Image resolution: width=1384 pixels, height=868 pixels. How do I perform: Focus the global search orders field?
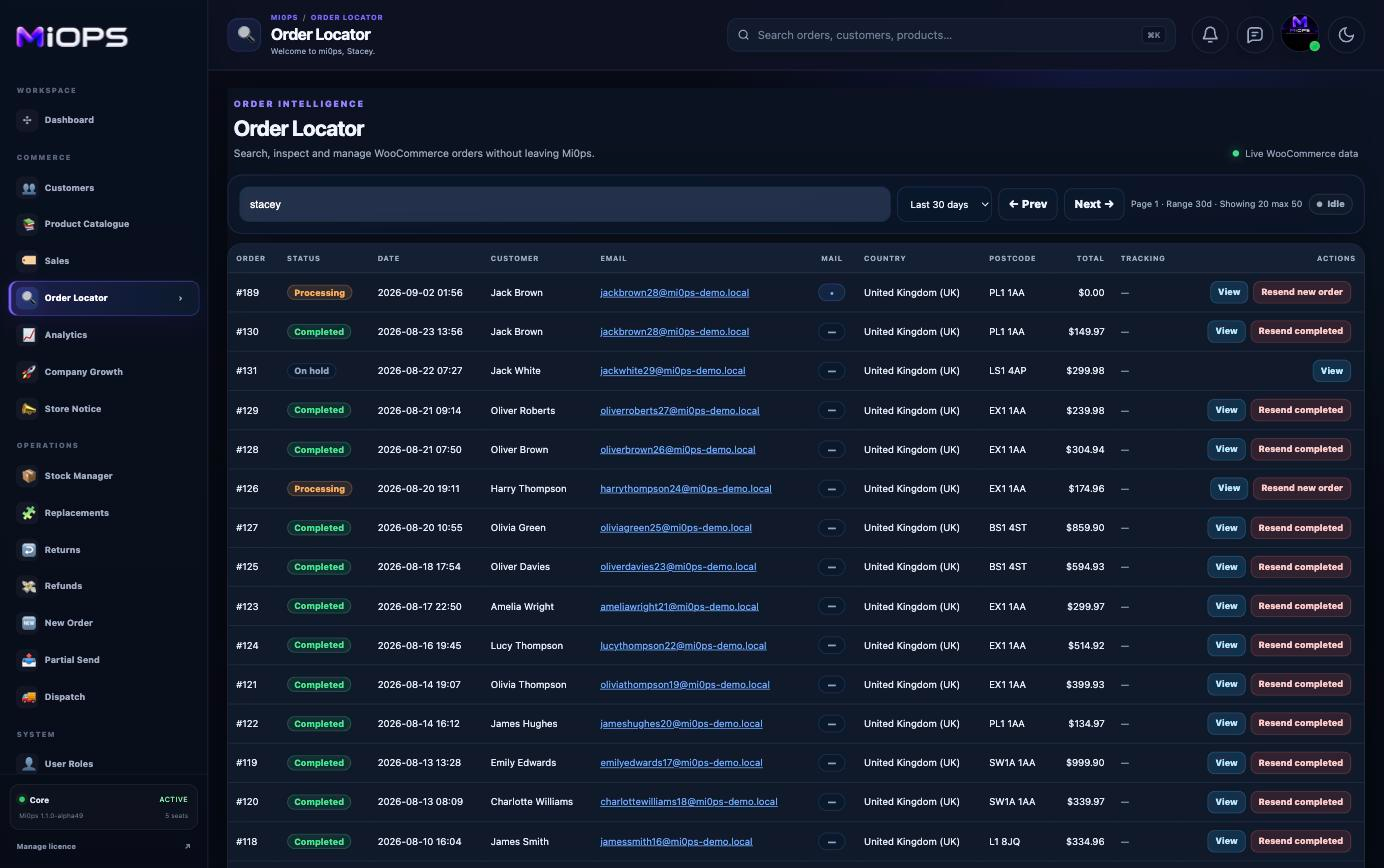tap(951, 35)
